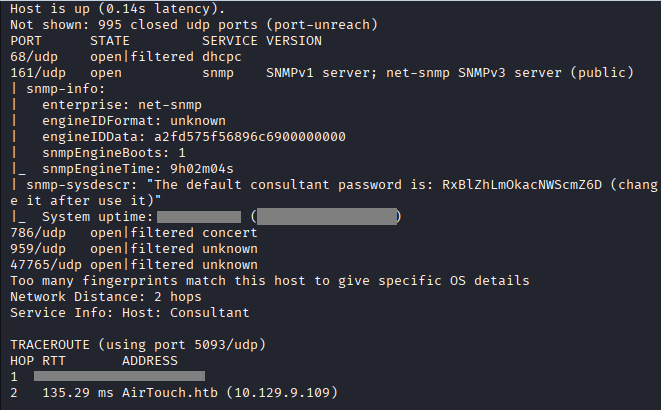Click the TRACEROUTE heading line
Viewport: 661px width, 410px height.
137,345
